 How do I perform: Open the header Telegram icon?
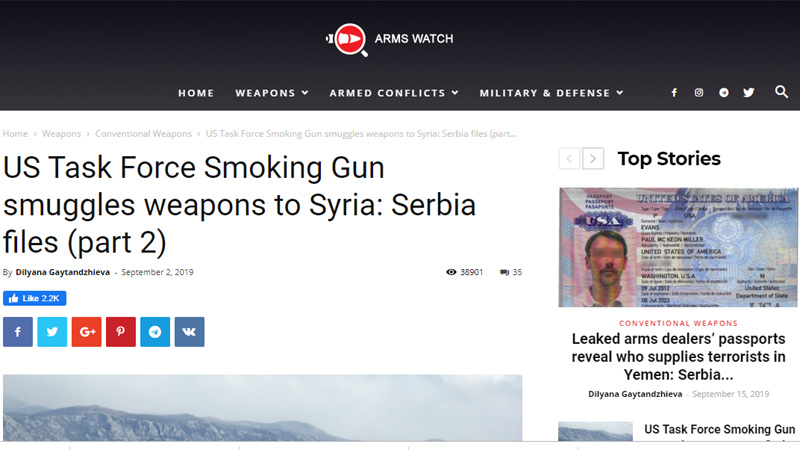pos(723,93)
